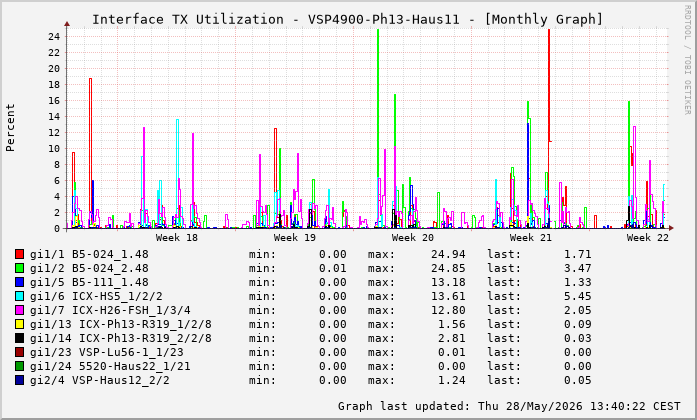Click the gi1/5 B5-111_1.48 legend label
The height and width of the screenshot is (420, 697).
tap(89, 282)
